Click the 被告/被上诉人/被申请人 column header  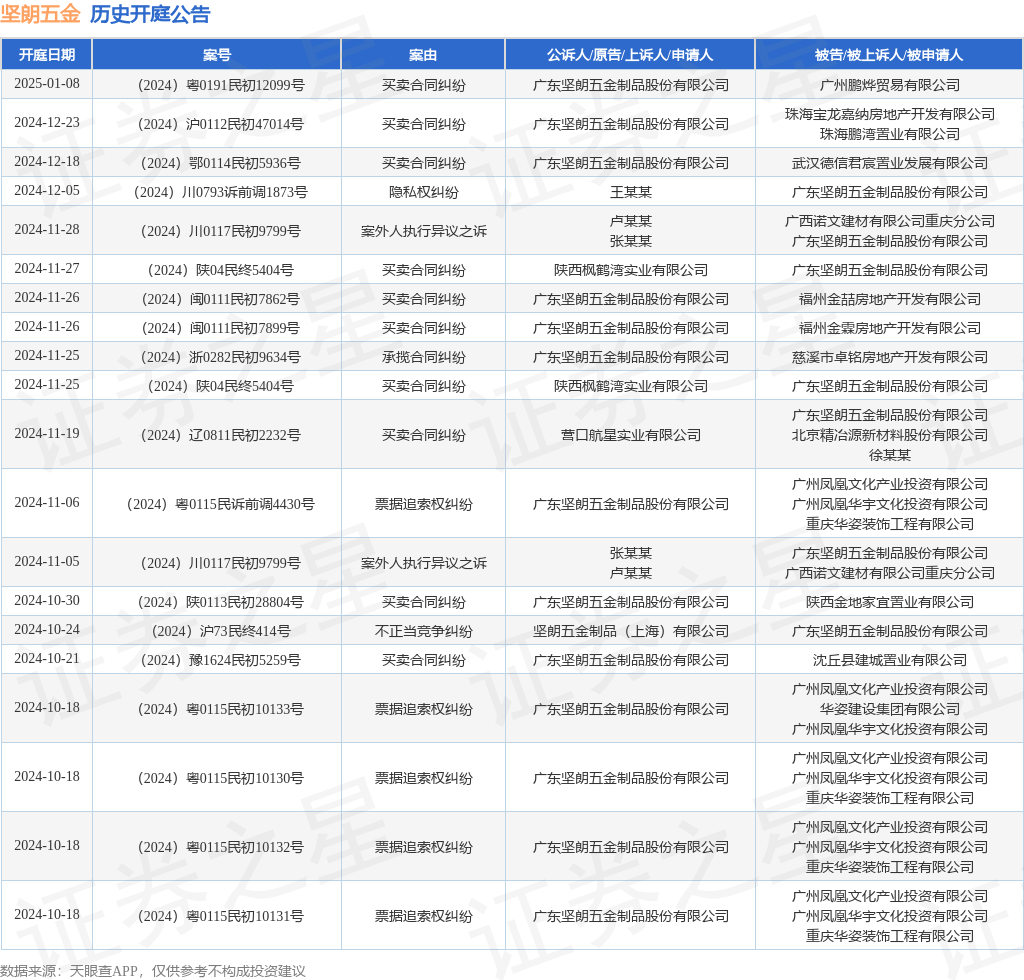point(889,55)
